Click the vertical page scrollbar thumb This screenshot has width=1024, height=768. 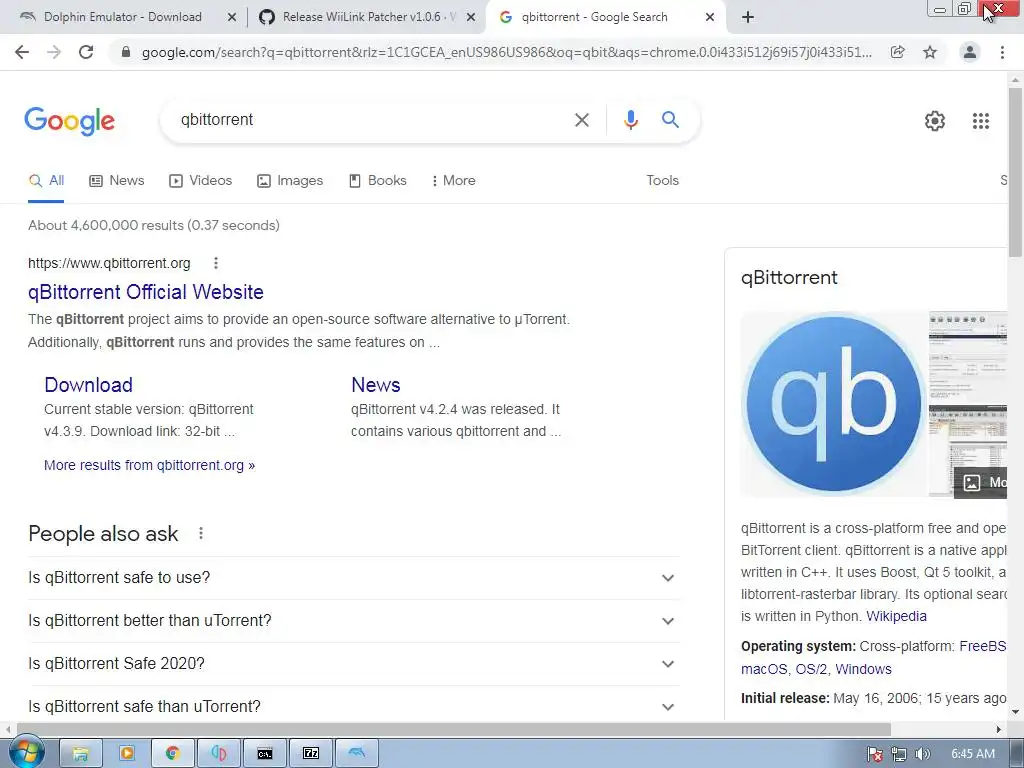pos(1015,170)
